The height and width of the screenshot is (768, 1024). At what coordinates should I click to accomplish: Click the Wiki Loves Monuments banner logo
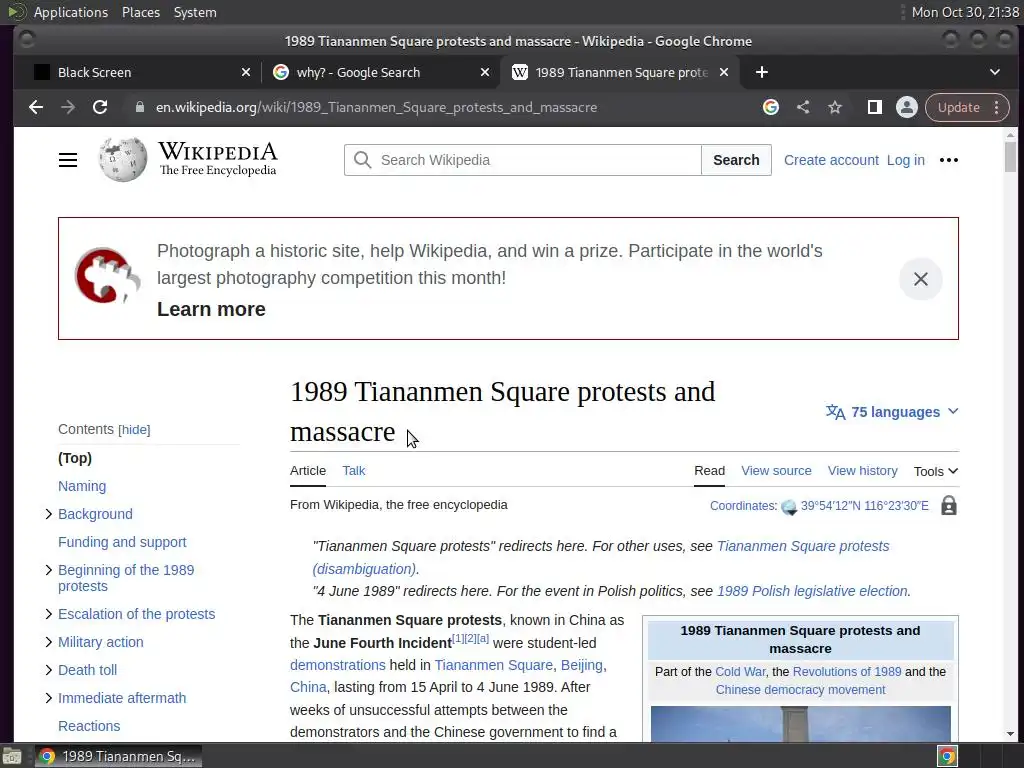(x=107, y=276)
